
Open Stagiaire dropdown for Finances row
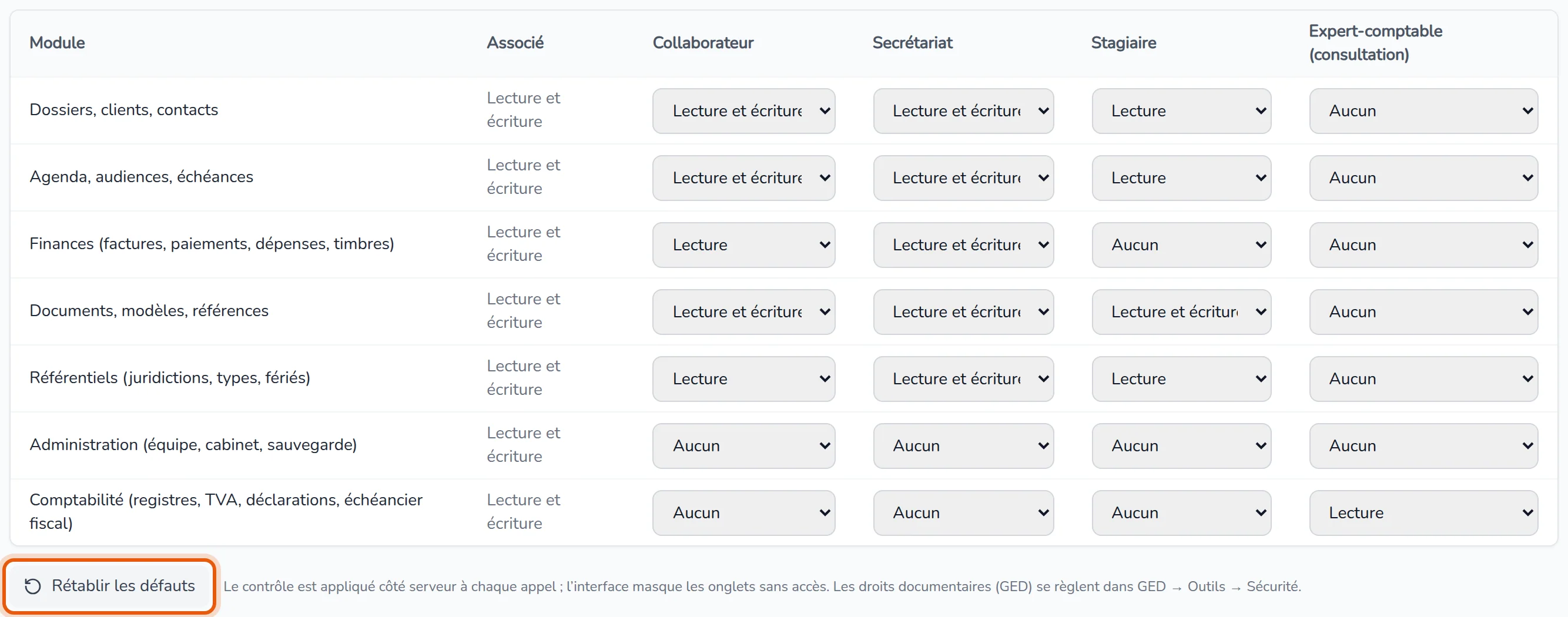pos(1181,244)
